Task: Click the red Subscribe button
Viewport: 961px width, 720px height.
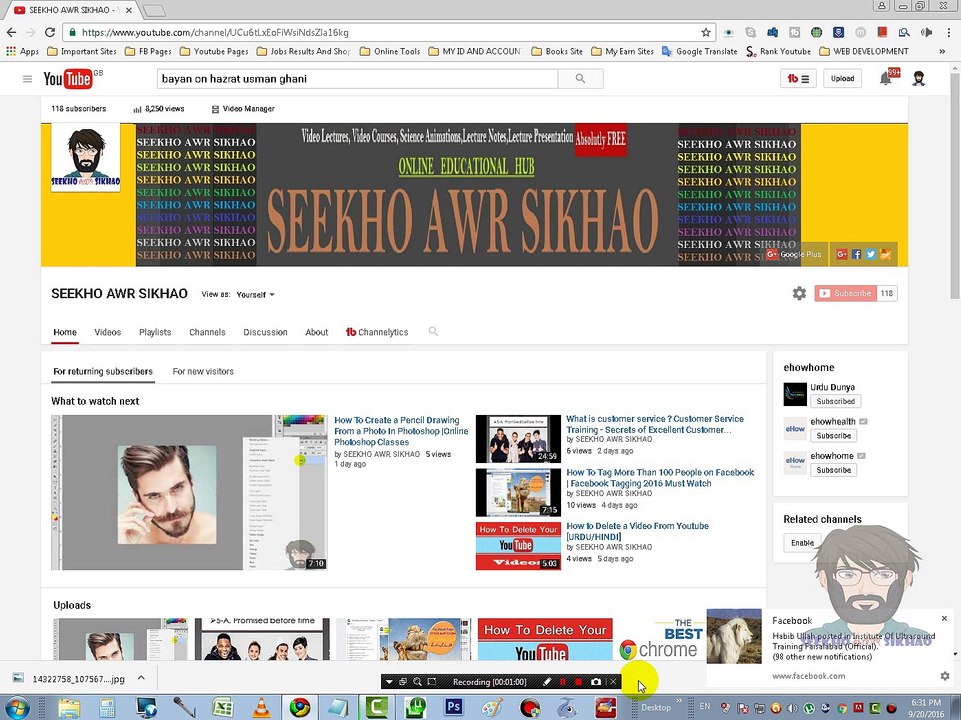Action: click(x=846, y=294)
